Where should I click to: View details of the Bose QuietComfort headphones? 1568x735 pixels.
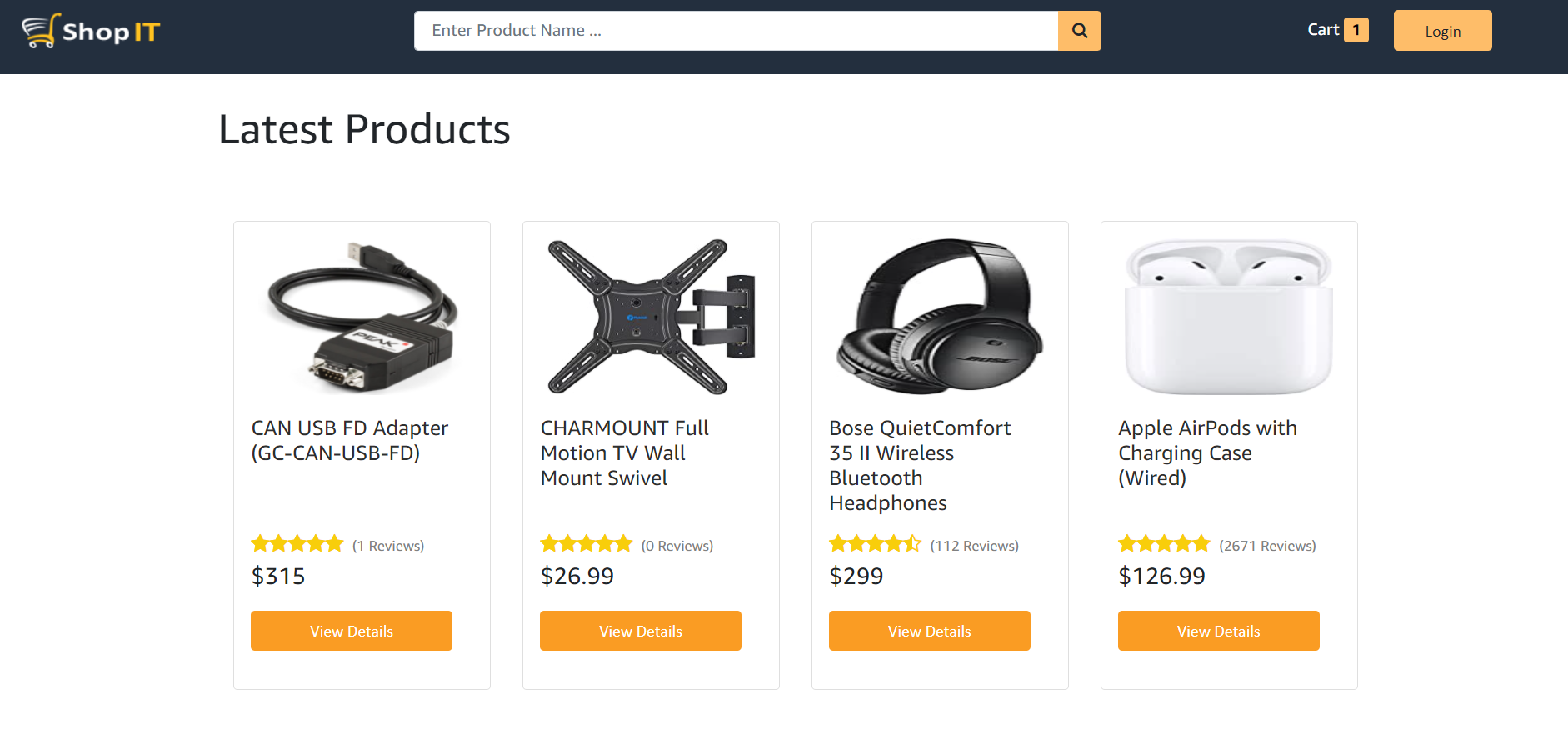[929, 631]
